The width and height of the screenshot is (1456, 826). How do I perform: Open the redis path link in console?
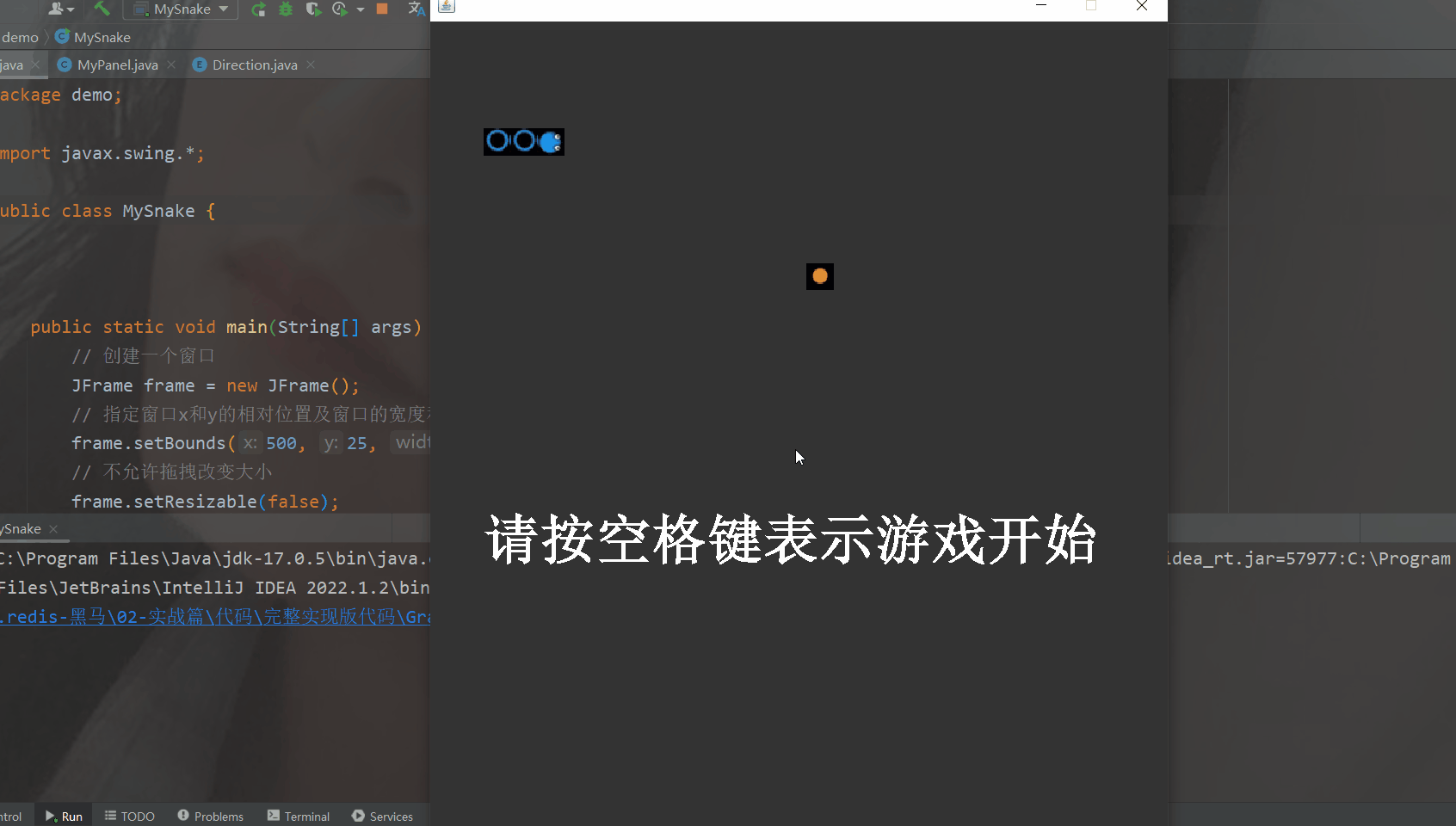tap(215, 617)
